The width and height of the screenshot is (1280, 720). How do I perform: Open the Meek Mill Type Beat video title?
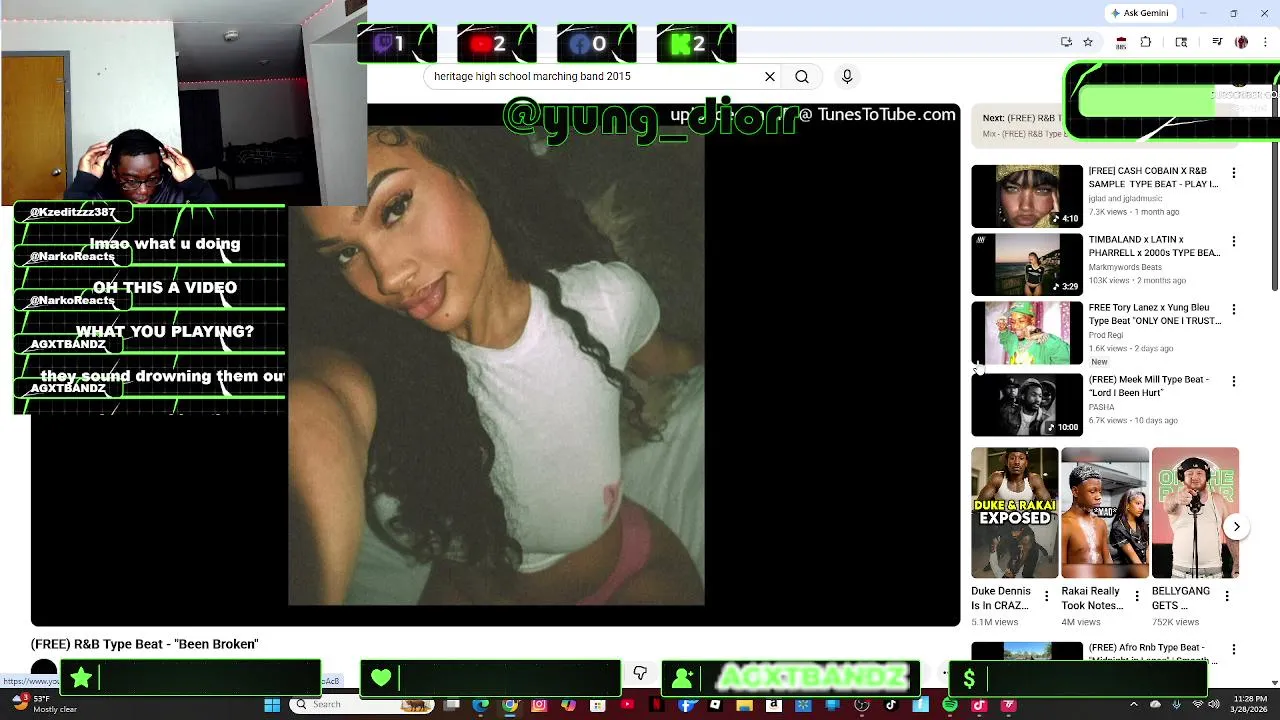click(1149, 386)
